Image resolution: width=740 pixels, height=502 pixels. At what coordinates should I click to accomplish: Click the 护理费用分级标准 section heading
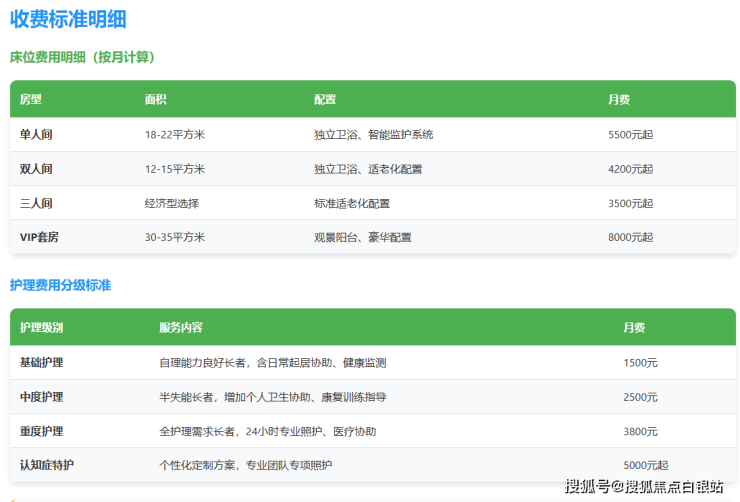click(60, 285)
